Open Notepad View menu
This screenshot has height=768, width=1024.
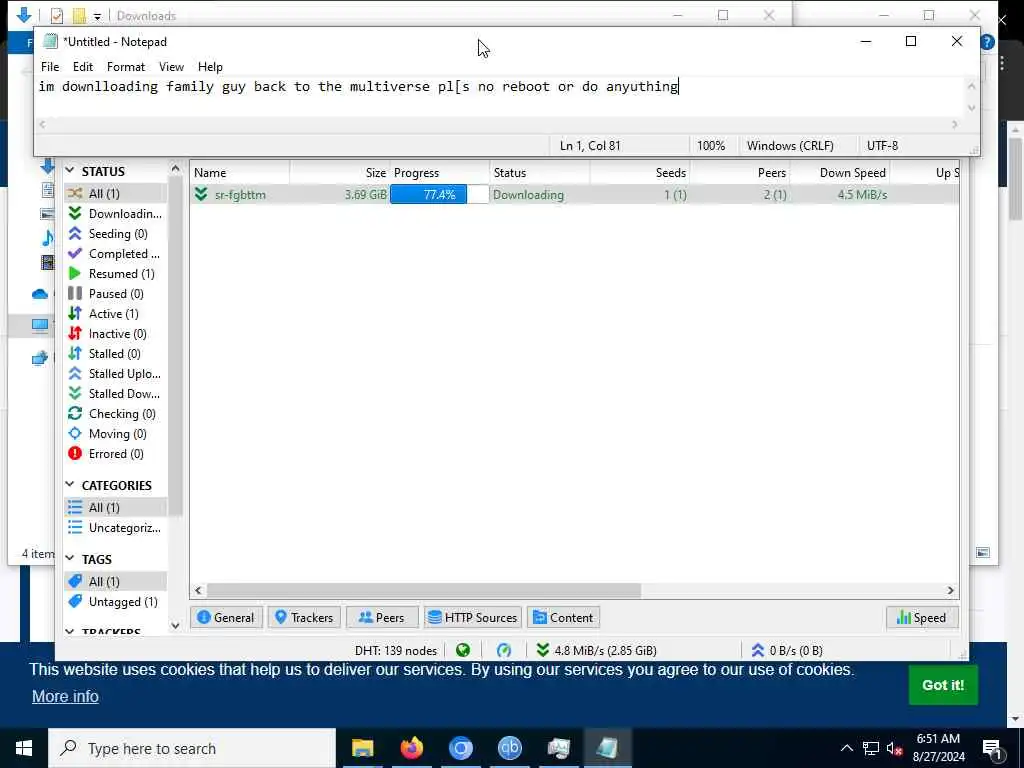tap(171, 67)
